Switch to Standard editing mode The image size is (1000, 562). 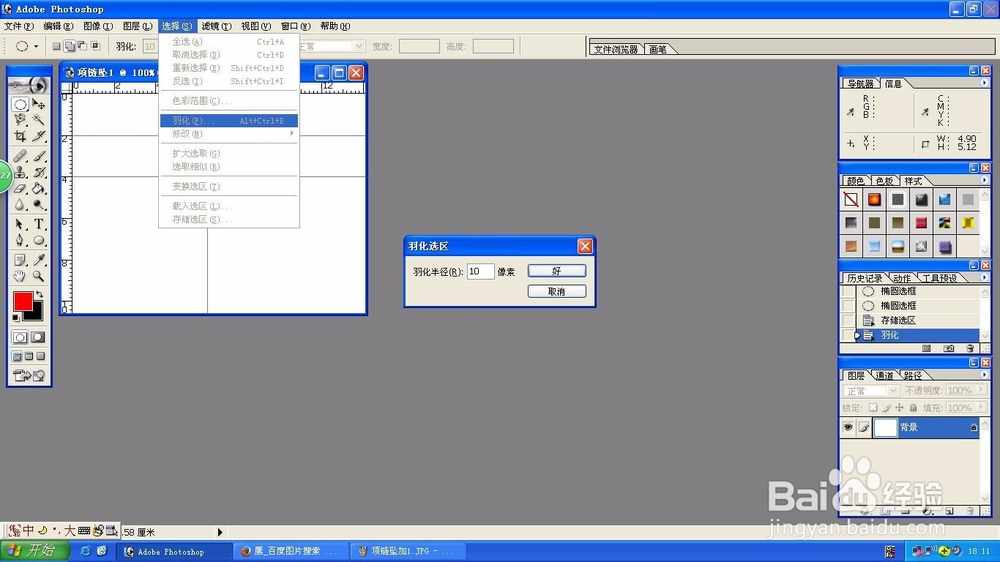tap(20, 337)
